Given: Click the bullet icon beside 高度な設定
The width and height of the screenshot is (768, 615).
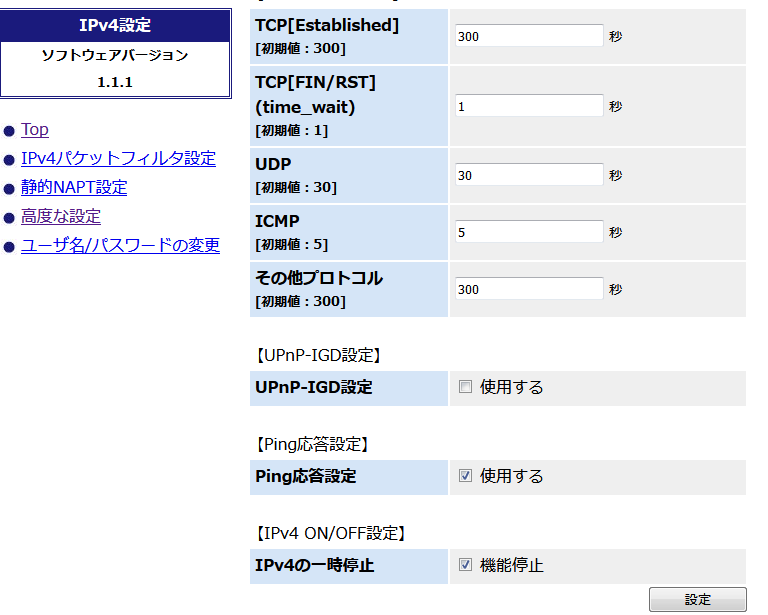Looking at the screenshot, I should coord(9,218).
